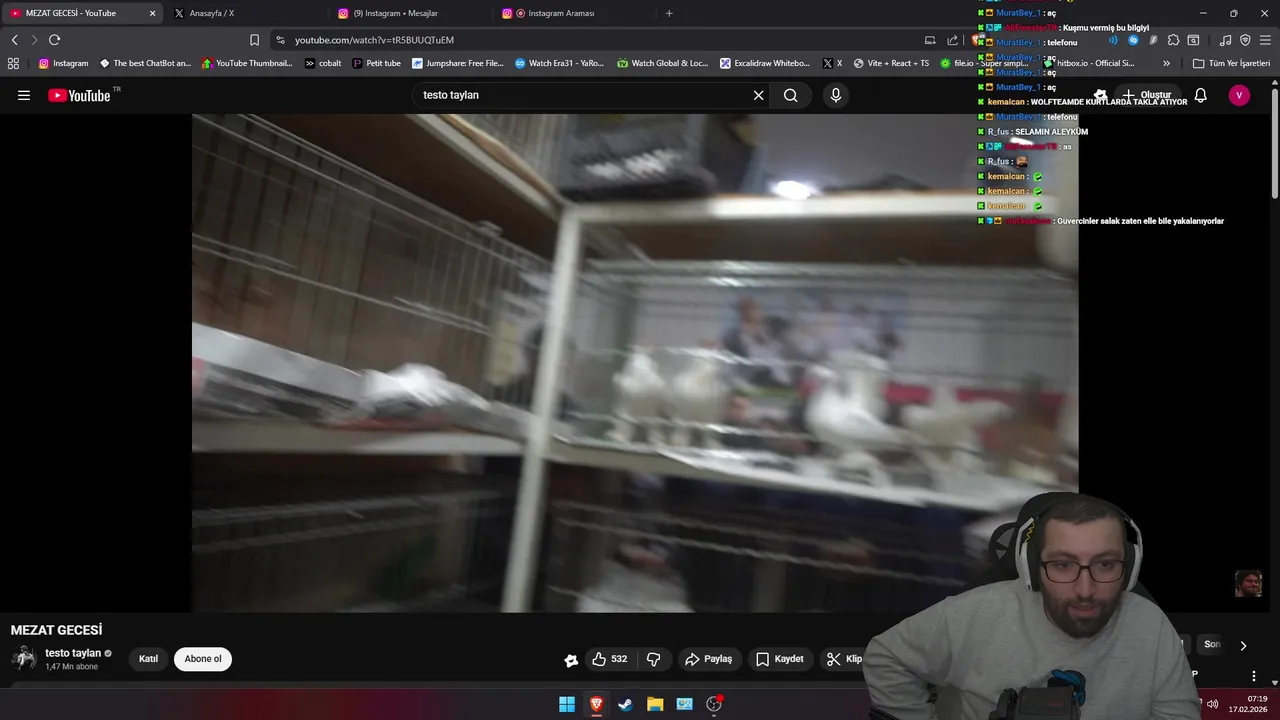Screen dimensions: 1280x720
Task: Like the video with 532 likes
Action: [610, 659]
